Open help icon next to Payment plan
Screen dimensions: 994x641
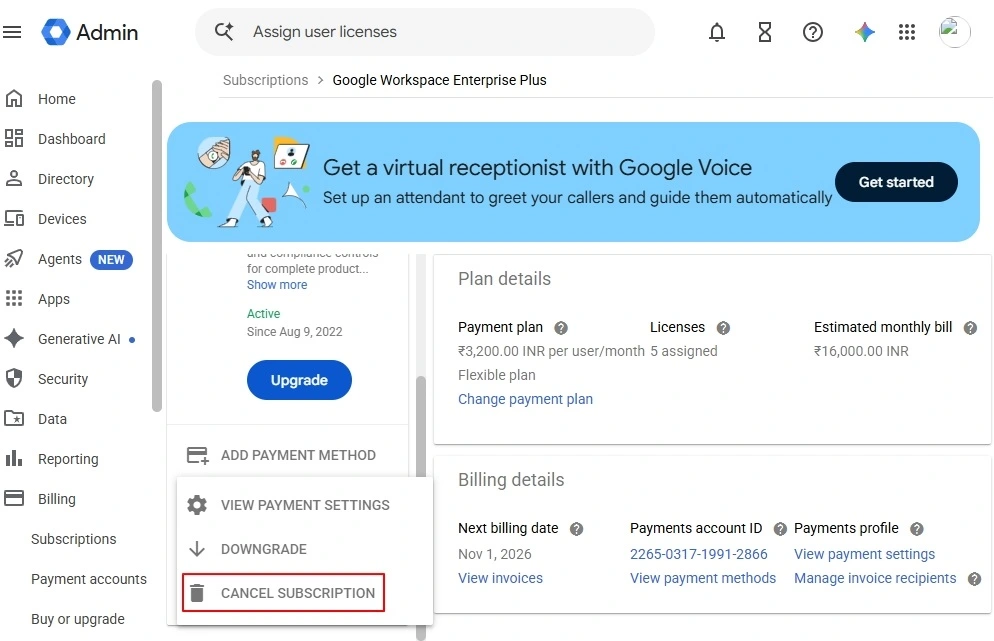click(561, 328)
